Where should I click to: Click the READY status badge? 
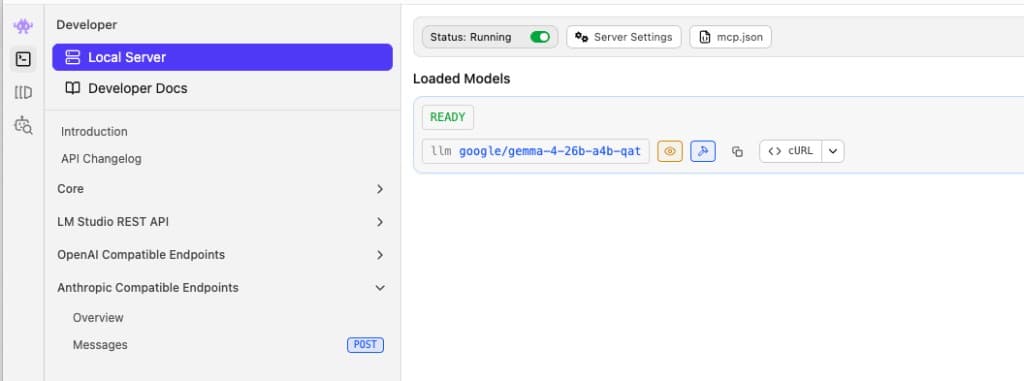(447, 118)
